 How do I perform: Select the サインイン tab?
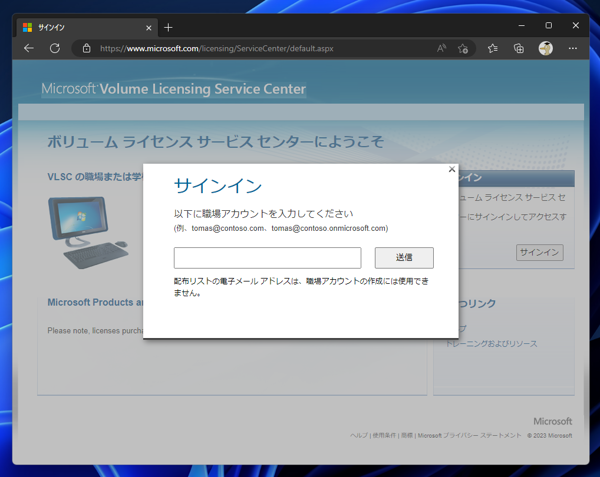click(86, 28)
